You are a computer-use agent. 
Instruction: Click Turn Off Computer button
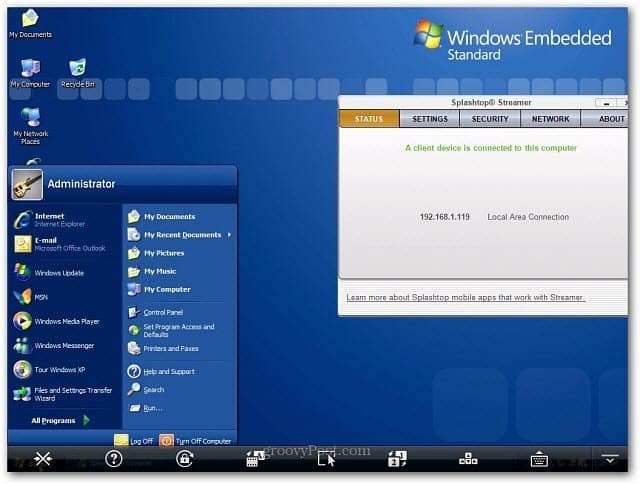(195, 441)
